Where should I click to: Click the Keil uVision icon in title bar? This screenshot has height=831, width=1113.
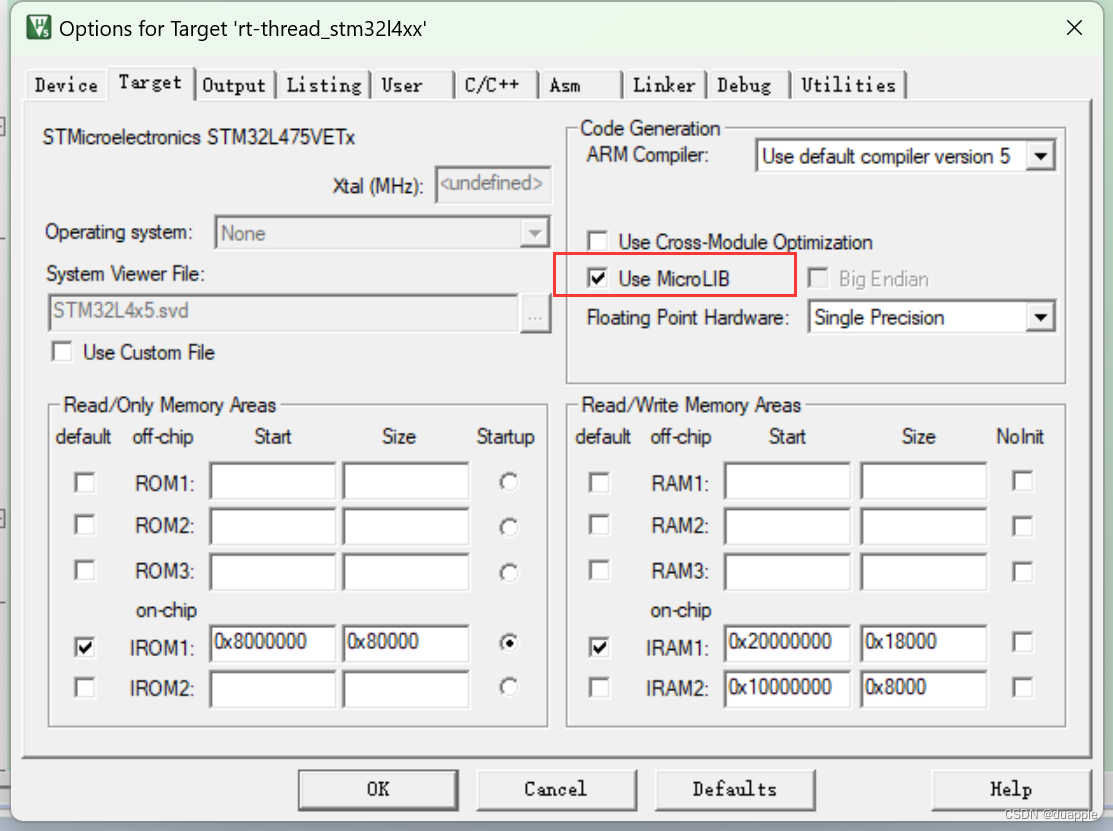pos(38,28)
